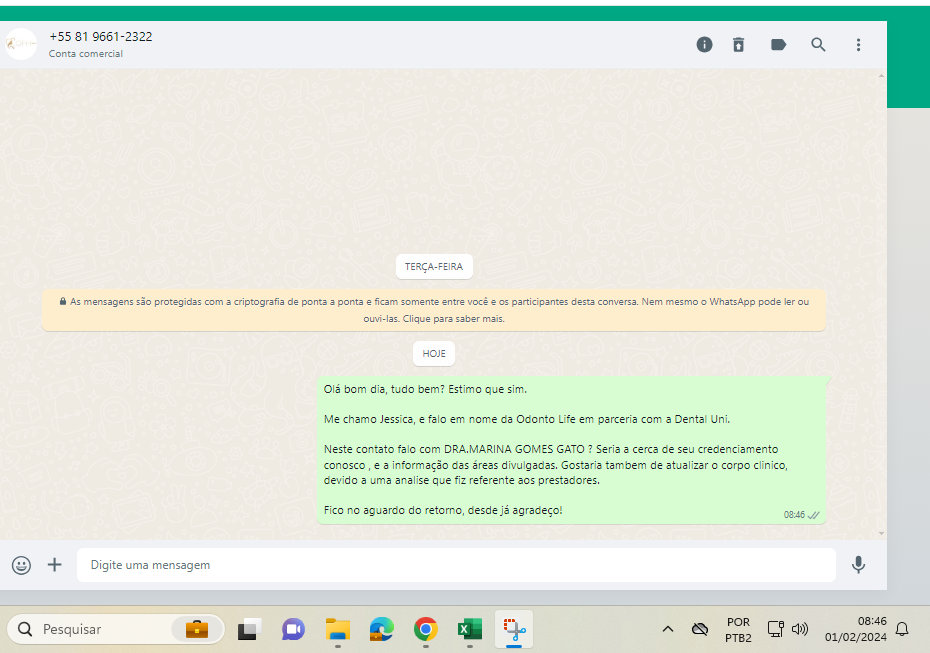Click the contact's profile picture
The image size is (930, 653).
click(x=21, y=44)
